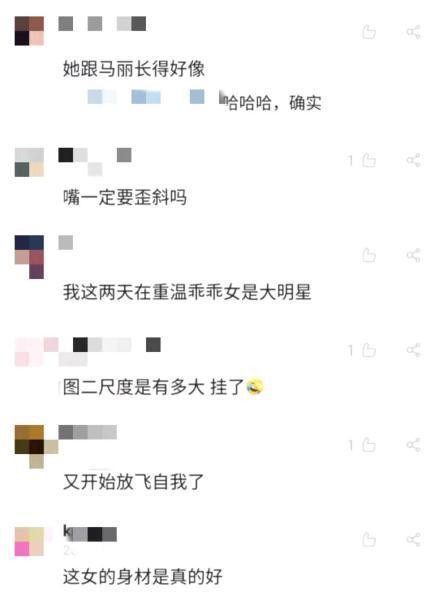Share the comment '图二尺度是有多大 挂了'
Viewport: 438px width, 600px height.
click(414, 350)
